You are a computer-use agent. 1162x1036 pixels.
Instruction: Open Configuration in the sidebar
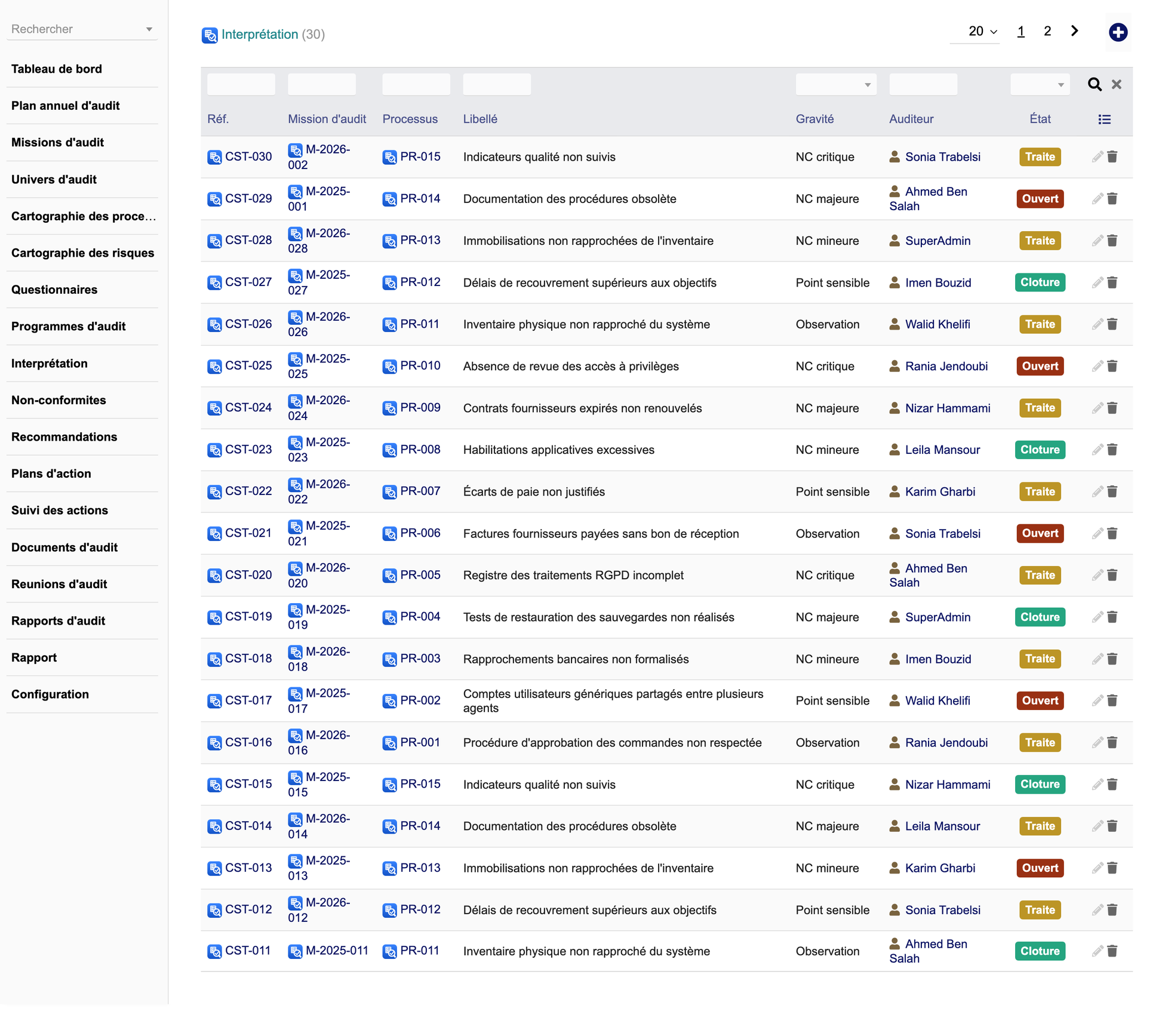click(x=50, y=694)
